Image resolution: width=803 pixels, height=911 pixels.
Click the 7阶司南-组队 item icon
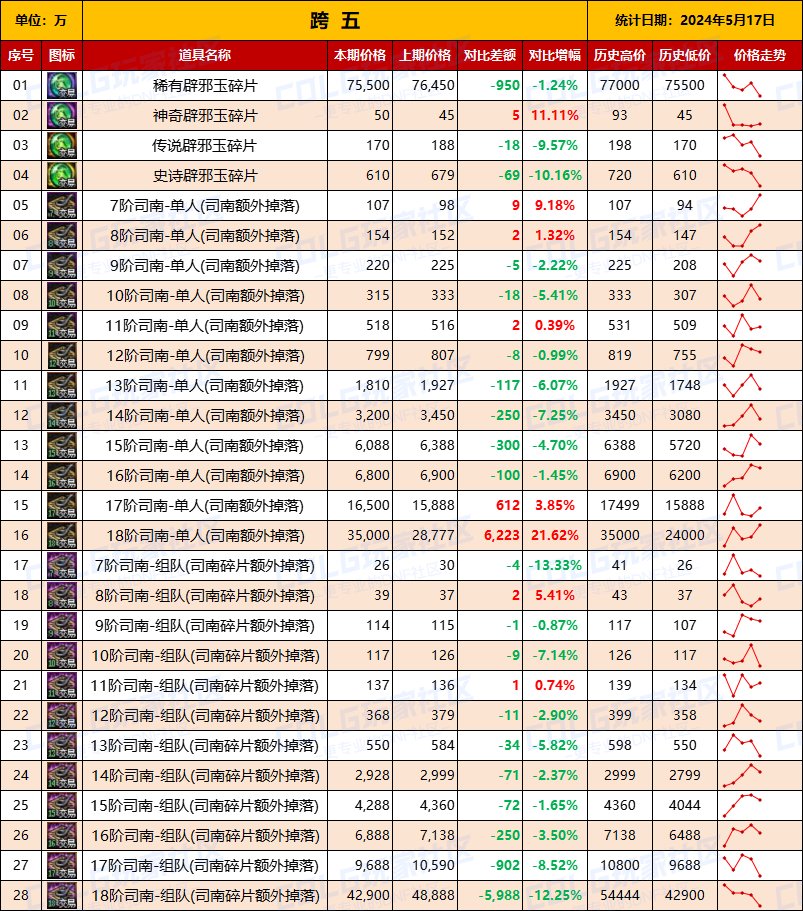tap(62, 566)
